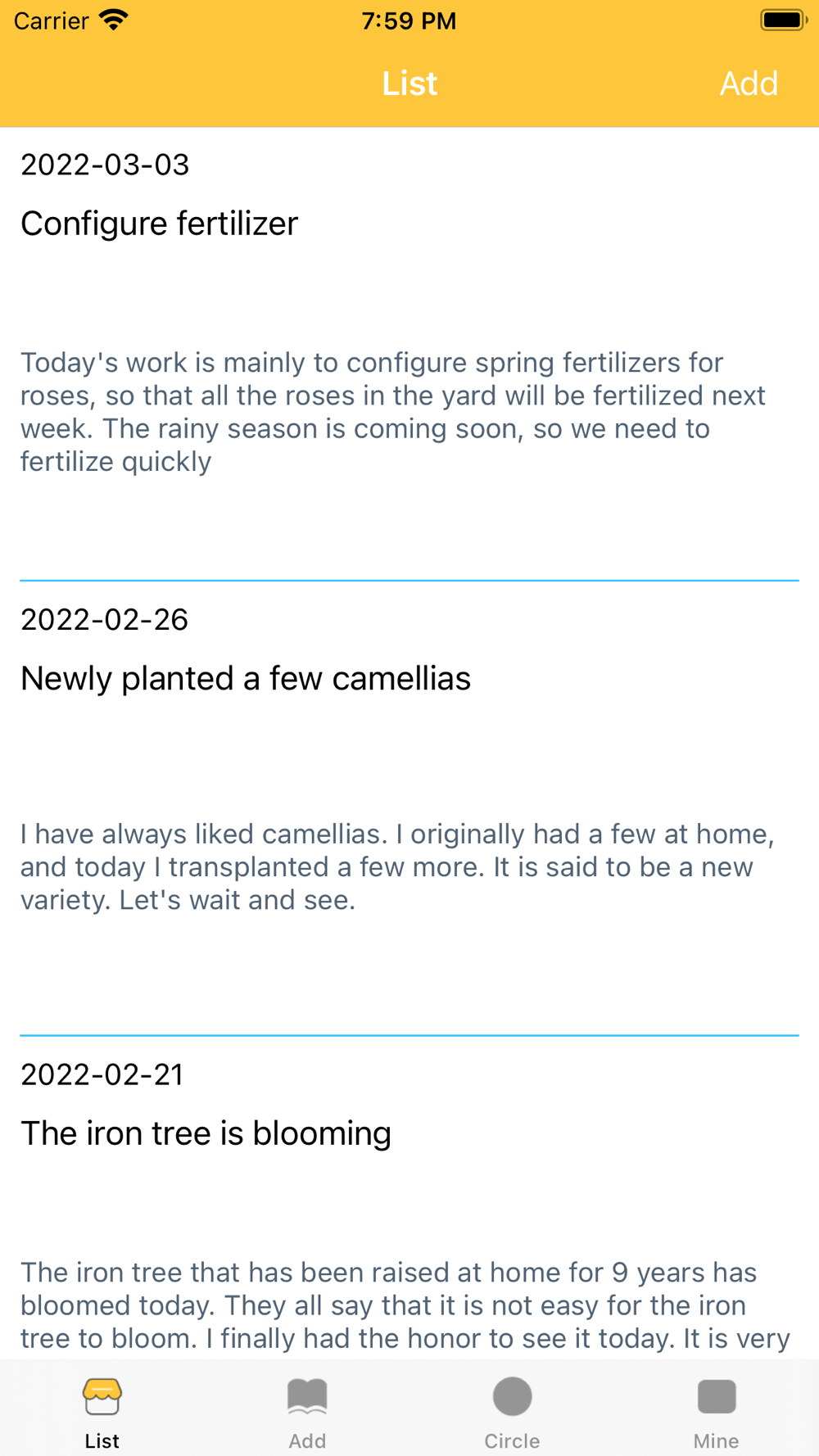The image size is (819, 1456).
Task: Select the 2022-03-03 date label
Action: click(x=105, y=165)
